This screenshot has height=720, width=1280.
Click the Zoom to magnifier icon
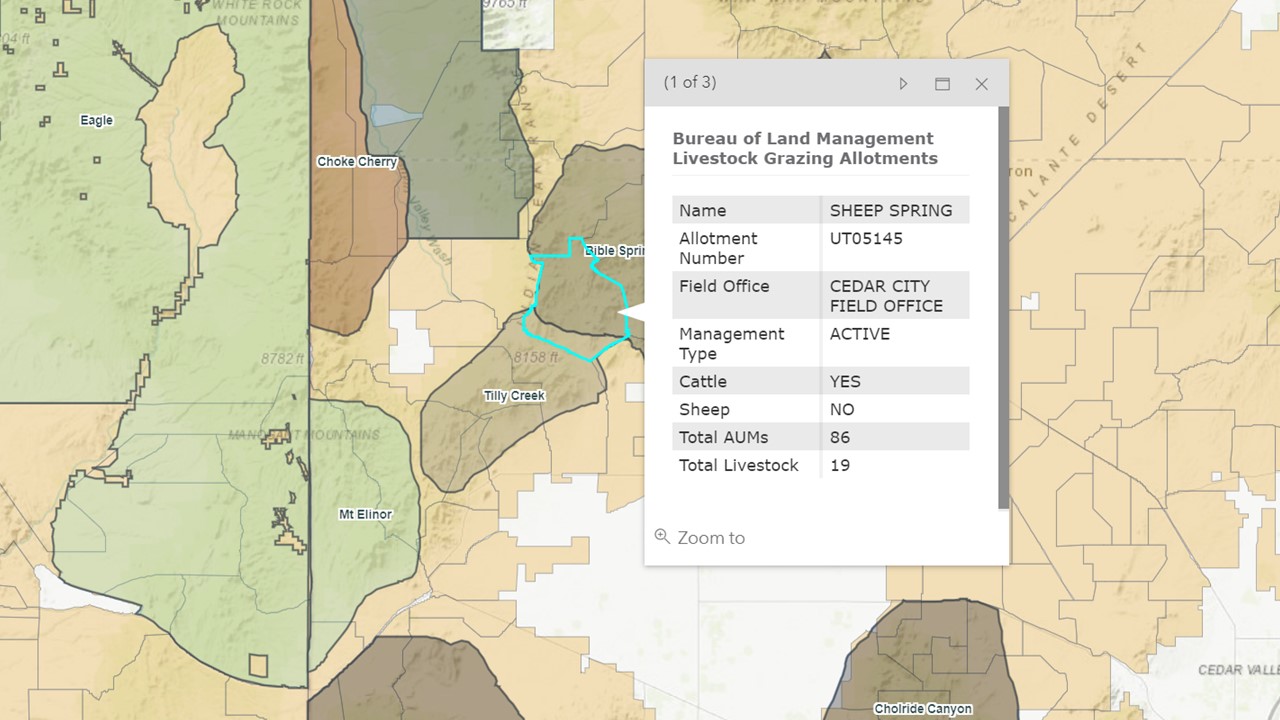[x=661, y=536]
